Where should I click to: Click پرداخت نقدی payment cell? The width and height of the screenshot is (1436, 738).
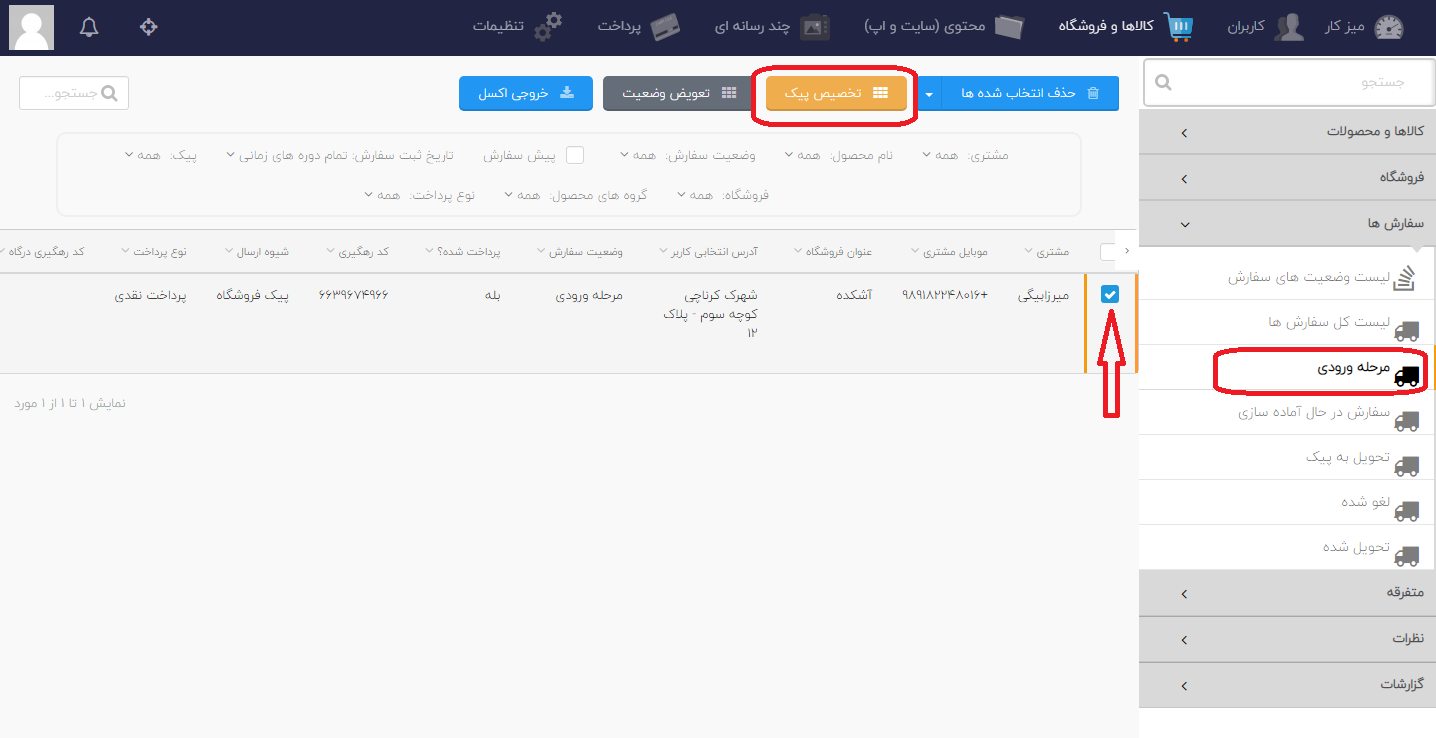[151, 295]
